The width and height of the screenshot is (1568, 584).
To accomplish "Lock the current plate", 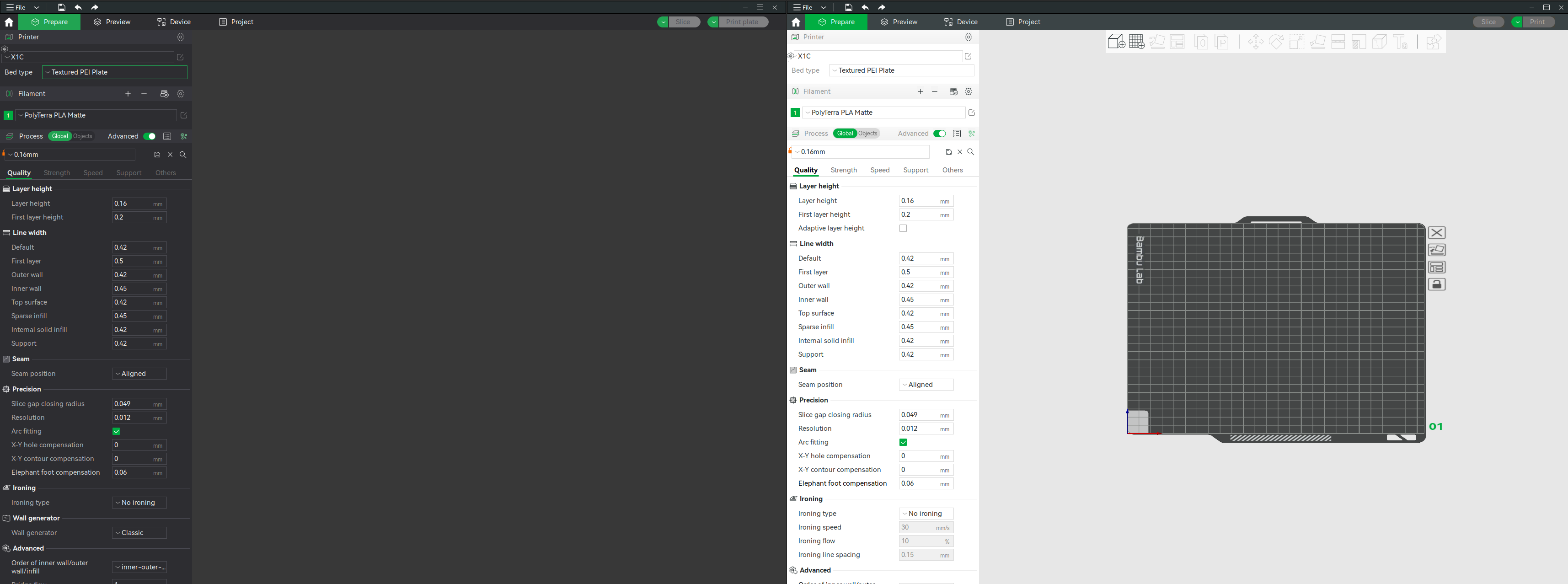I will [1437, 284].
